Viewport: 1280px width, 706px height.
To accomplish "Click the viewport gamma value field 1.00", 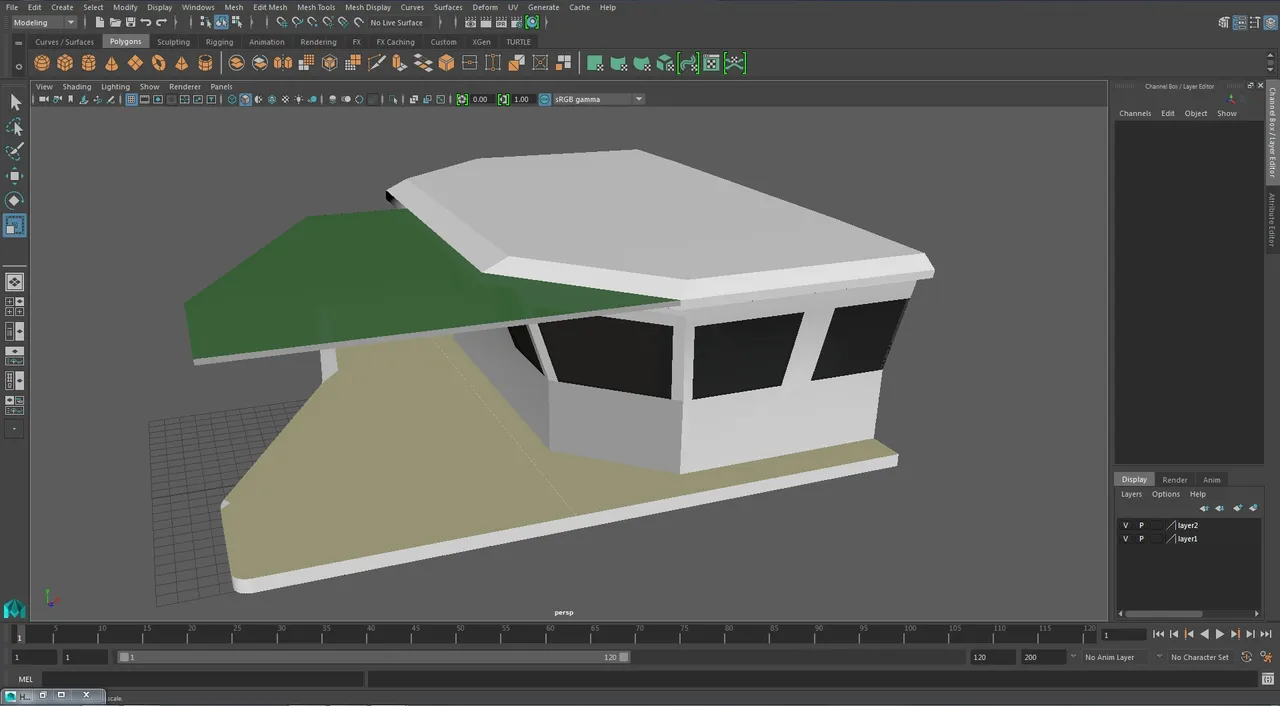I will [x=521, y=99].
